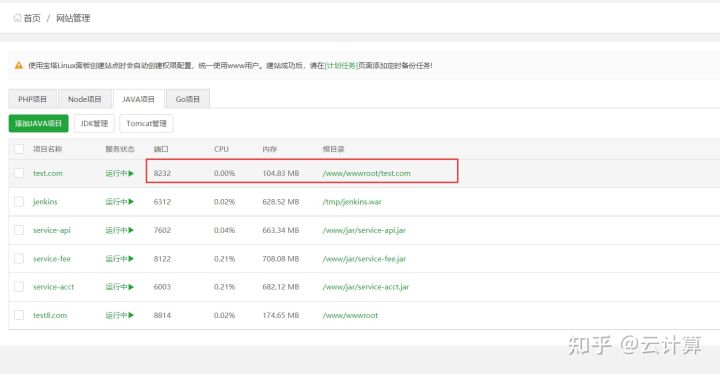Open the jenkins project

(45, 202)
